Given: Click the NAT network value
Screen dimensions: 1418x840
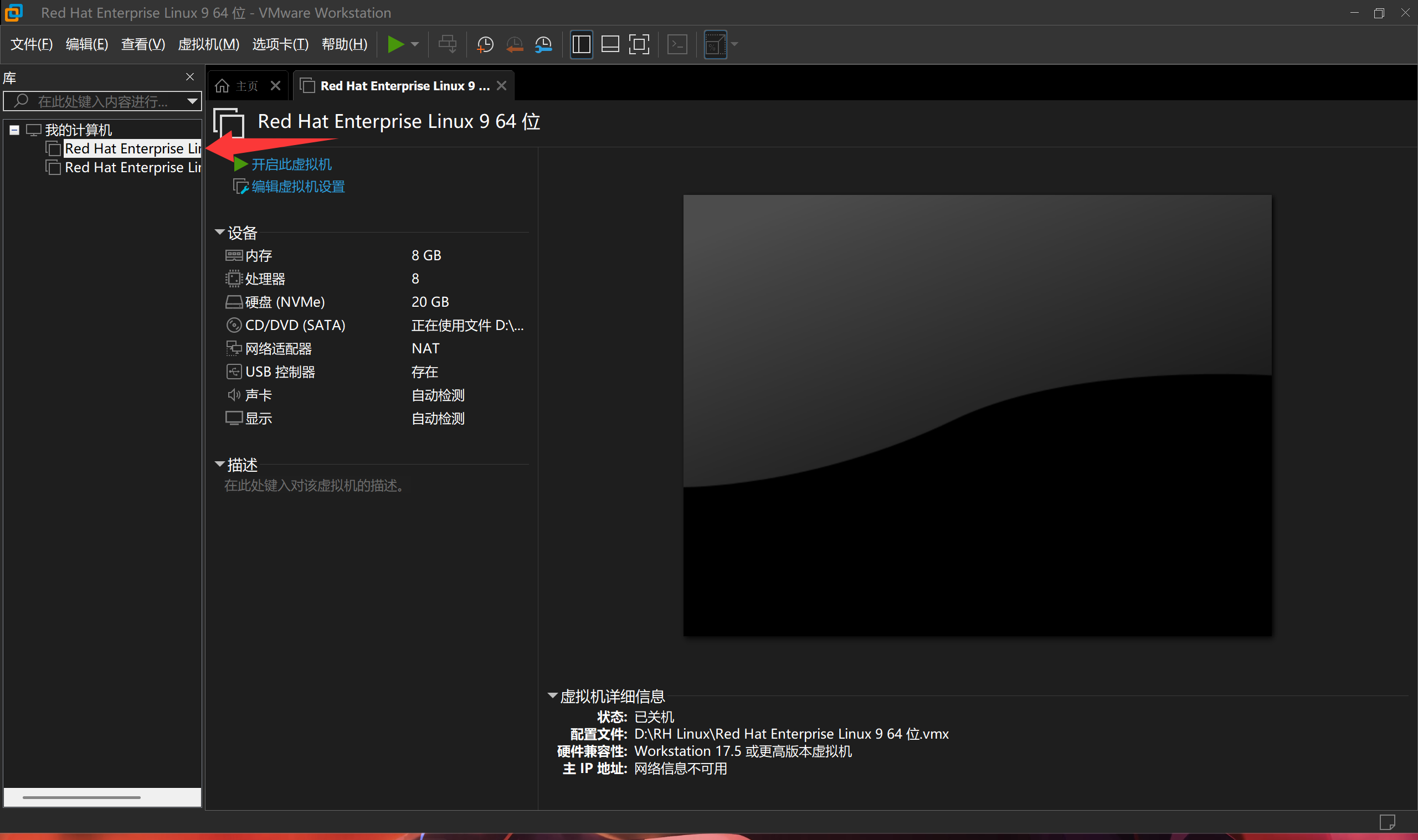Looking at the screenshot, I should click(426, 349).
